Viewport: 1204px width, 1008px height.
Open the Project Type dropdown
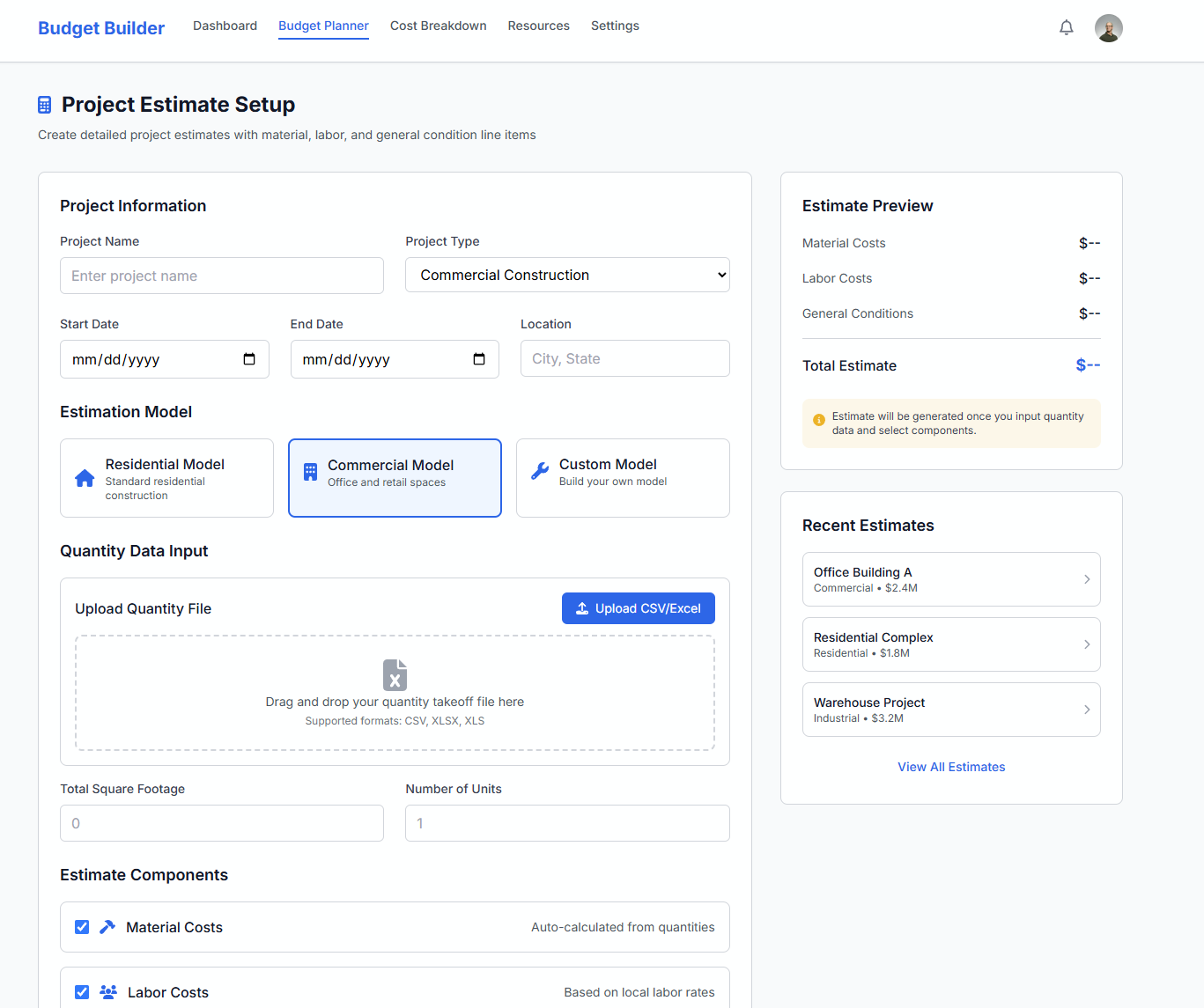[x=567, y=275]
